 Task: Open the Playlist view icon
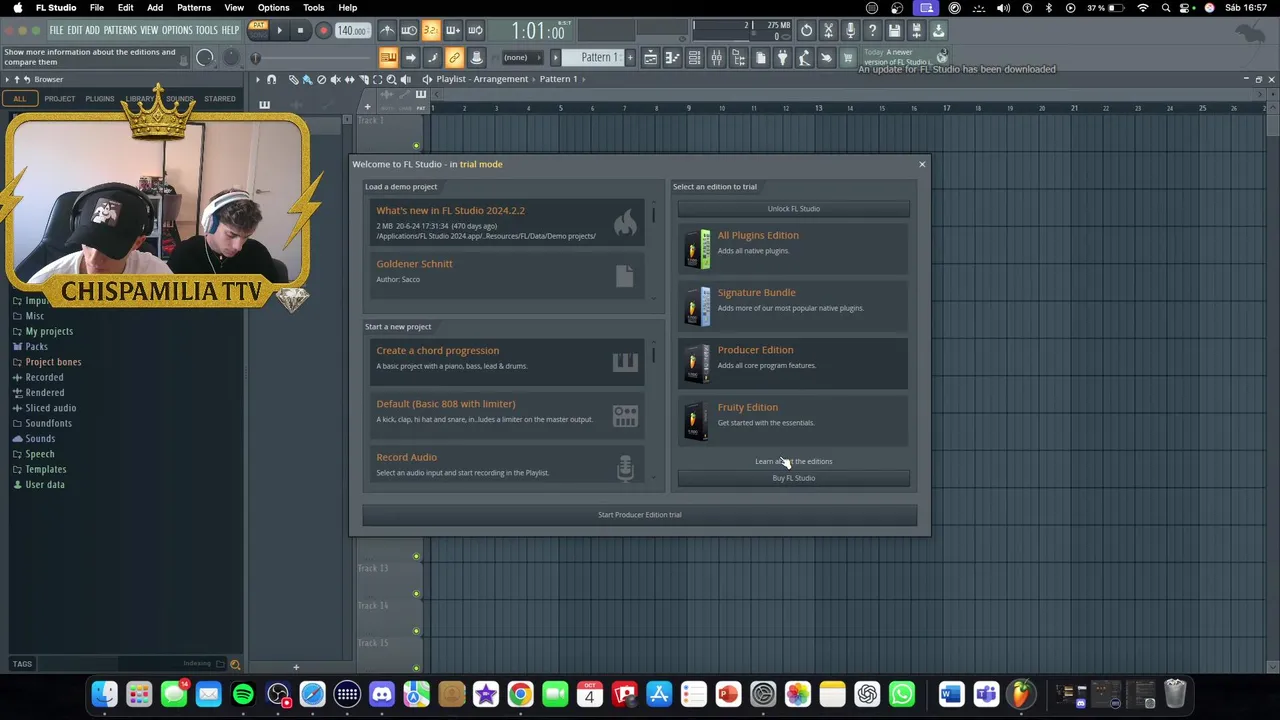[650, 58]
